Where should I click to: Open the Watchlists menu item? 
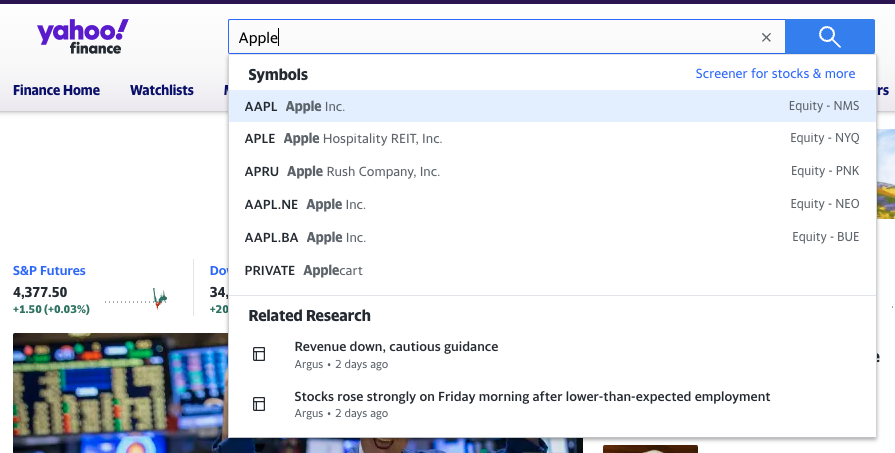(162, 90)
